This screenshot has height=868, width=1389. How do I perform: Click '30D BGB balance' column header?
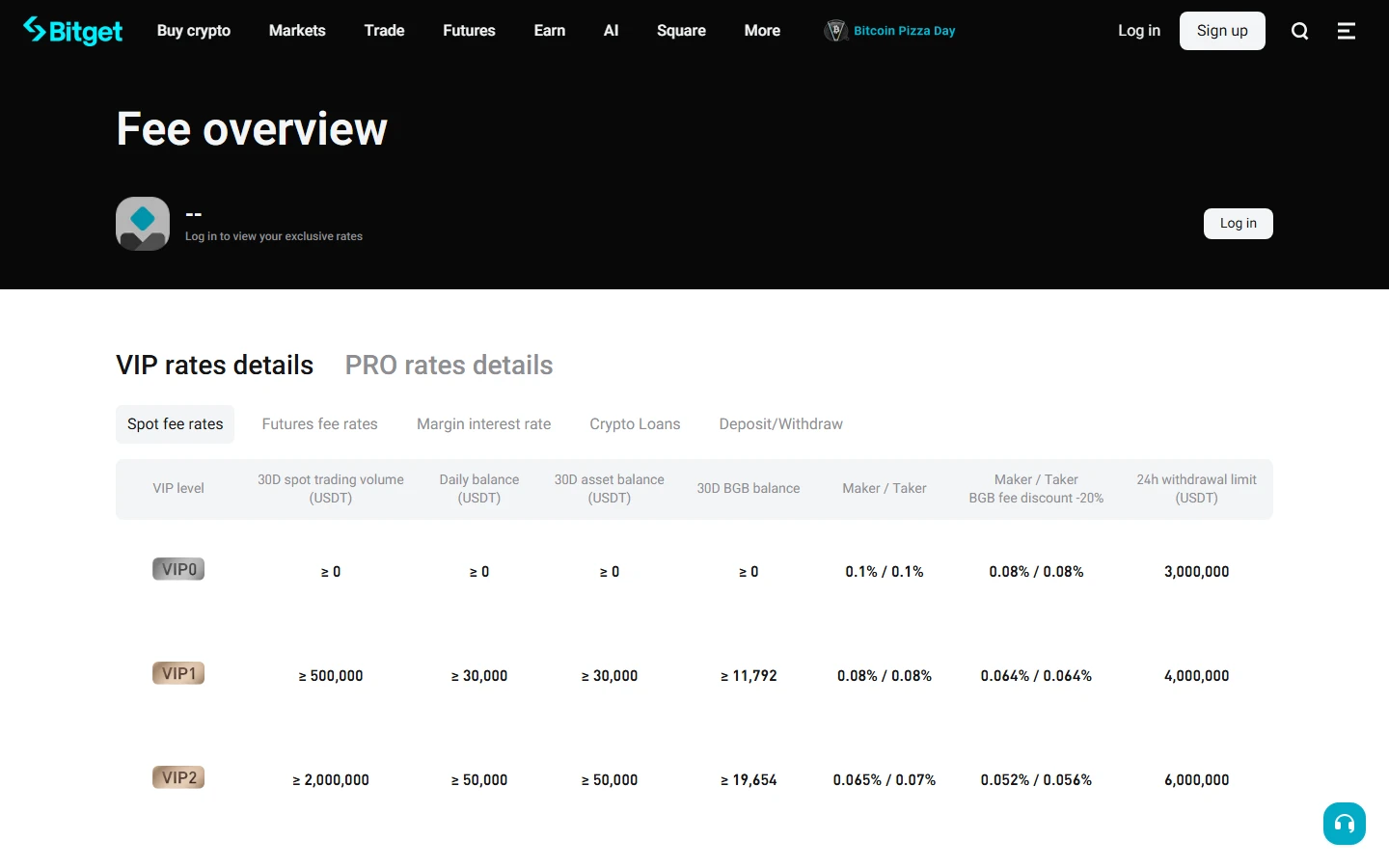749,489
